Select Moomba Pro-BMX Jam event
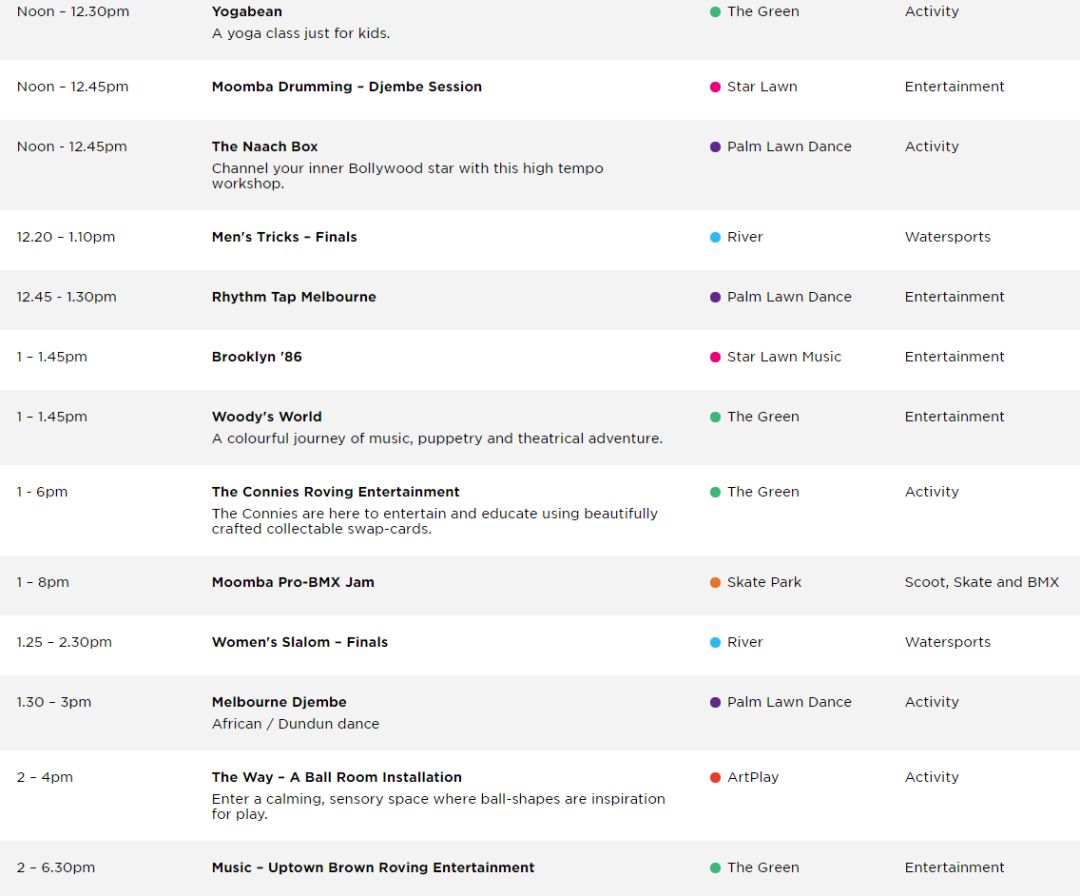The width and height of the screenshot is (1080, 896). tap(293, 582)
